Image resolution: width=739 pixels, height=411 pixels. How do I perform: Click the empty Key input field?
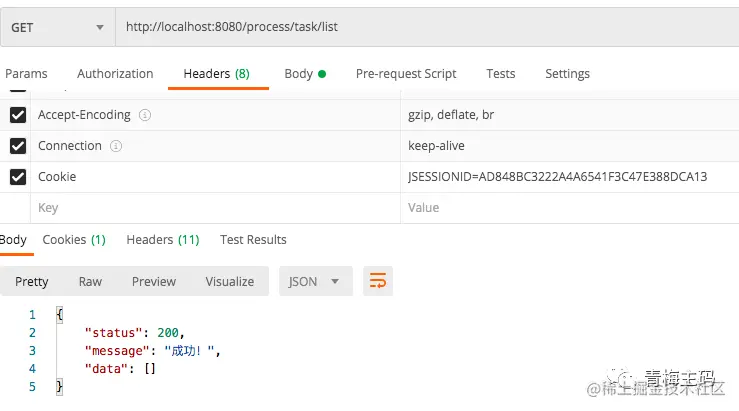[215, 208]
